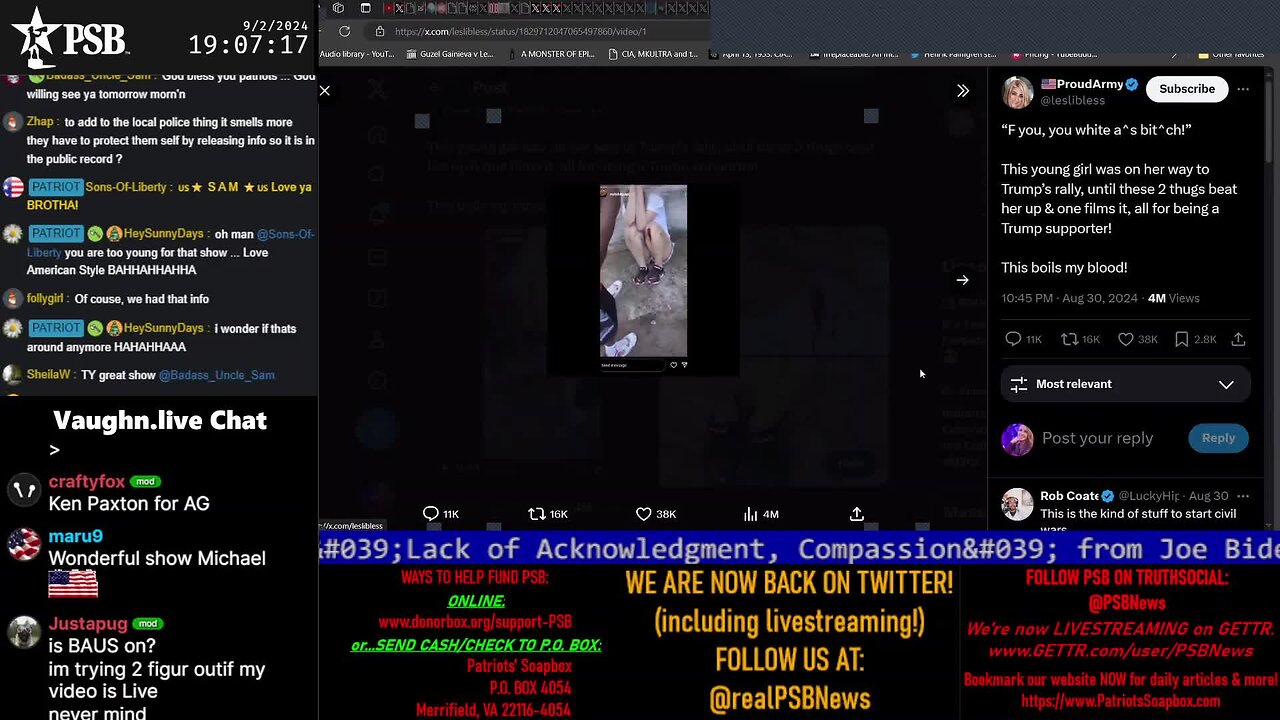Click @realPSBNews handle text
The height and width of the screenshot is (720, 1280).
click(790, 699)
